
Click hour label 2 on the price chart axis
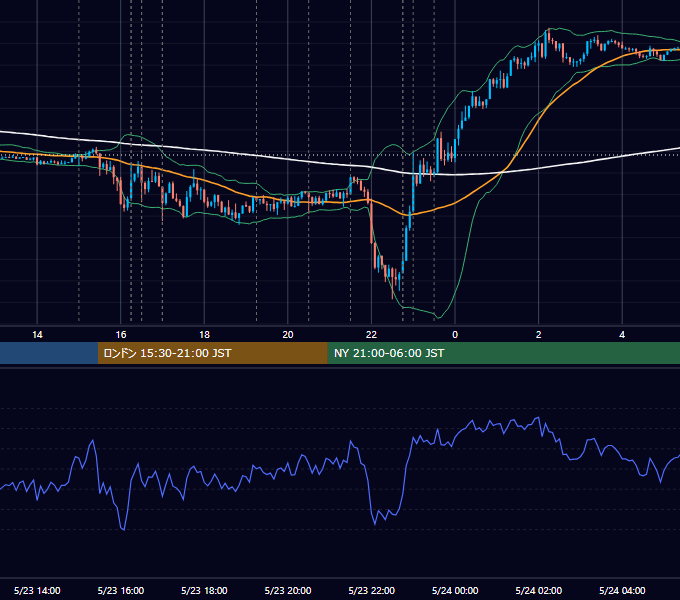539,335
